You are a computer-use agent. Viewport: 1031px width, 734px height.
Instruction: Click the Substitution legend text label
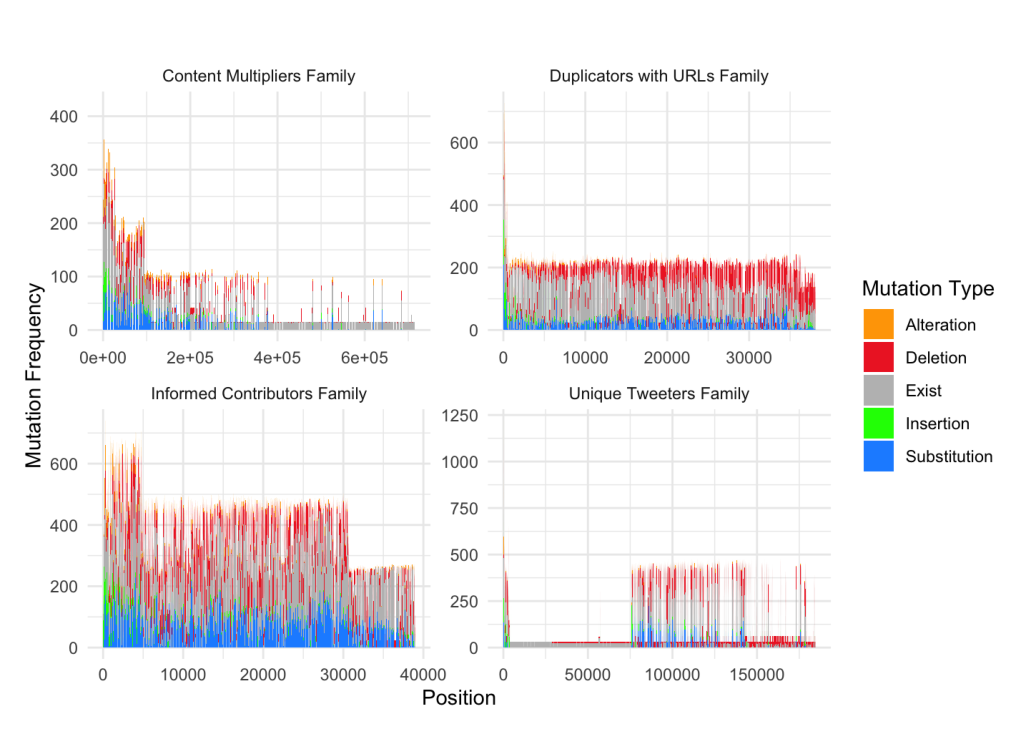coord(948,457)
